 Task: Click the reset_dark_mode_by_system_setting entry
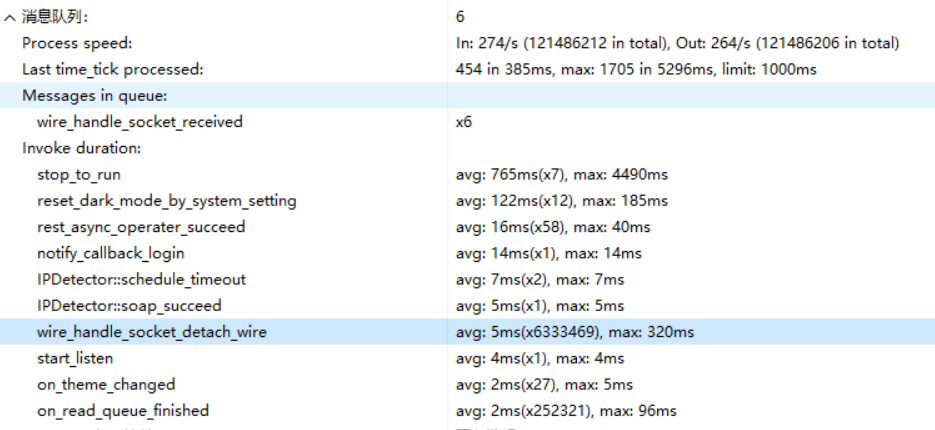167,201
